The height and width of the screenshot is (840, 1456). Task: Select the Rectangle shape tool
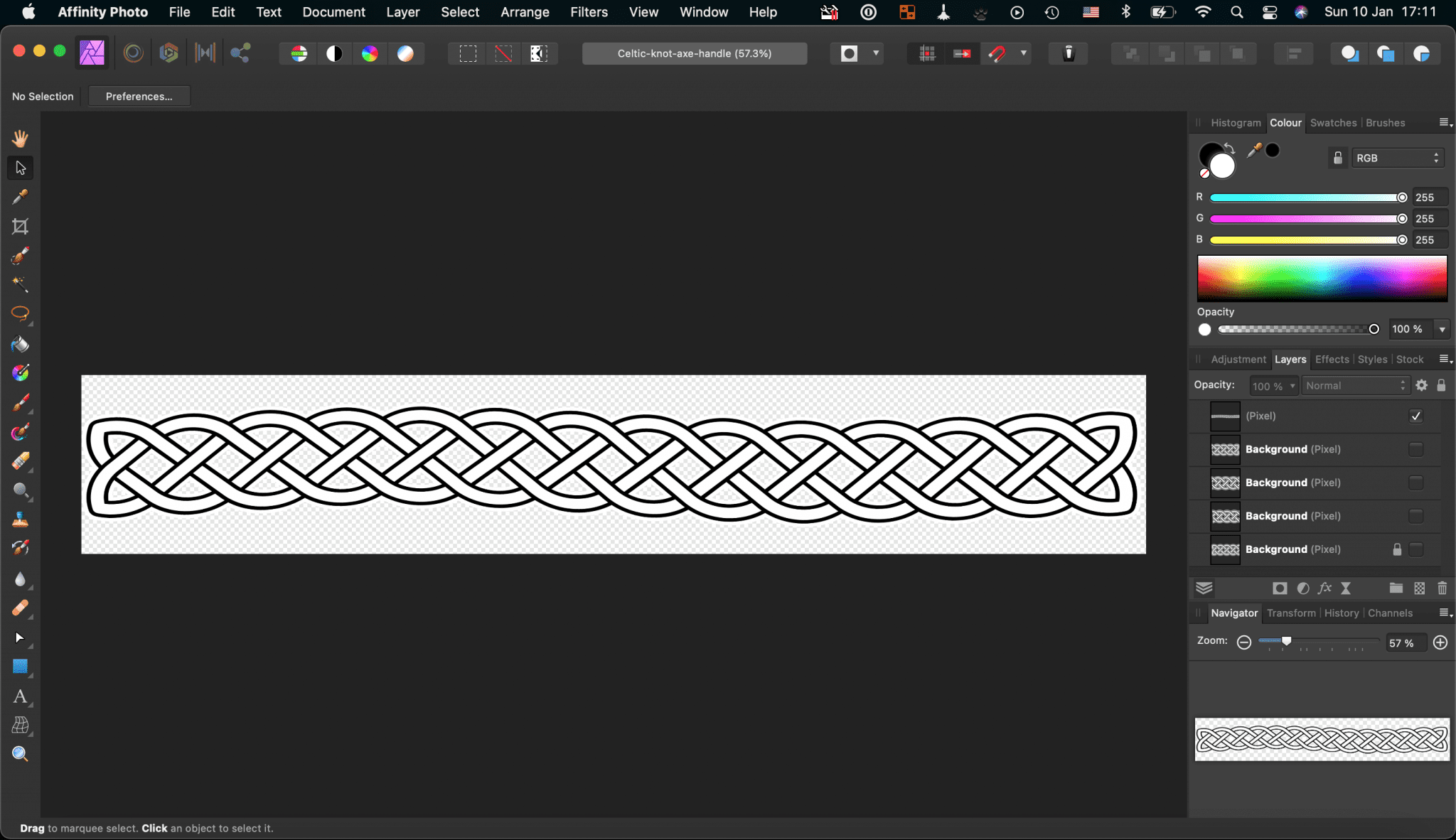pyautogui.click(x=20, y=667)
